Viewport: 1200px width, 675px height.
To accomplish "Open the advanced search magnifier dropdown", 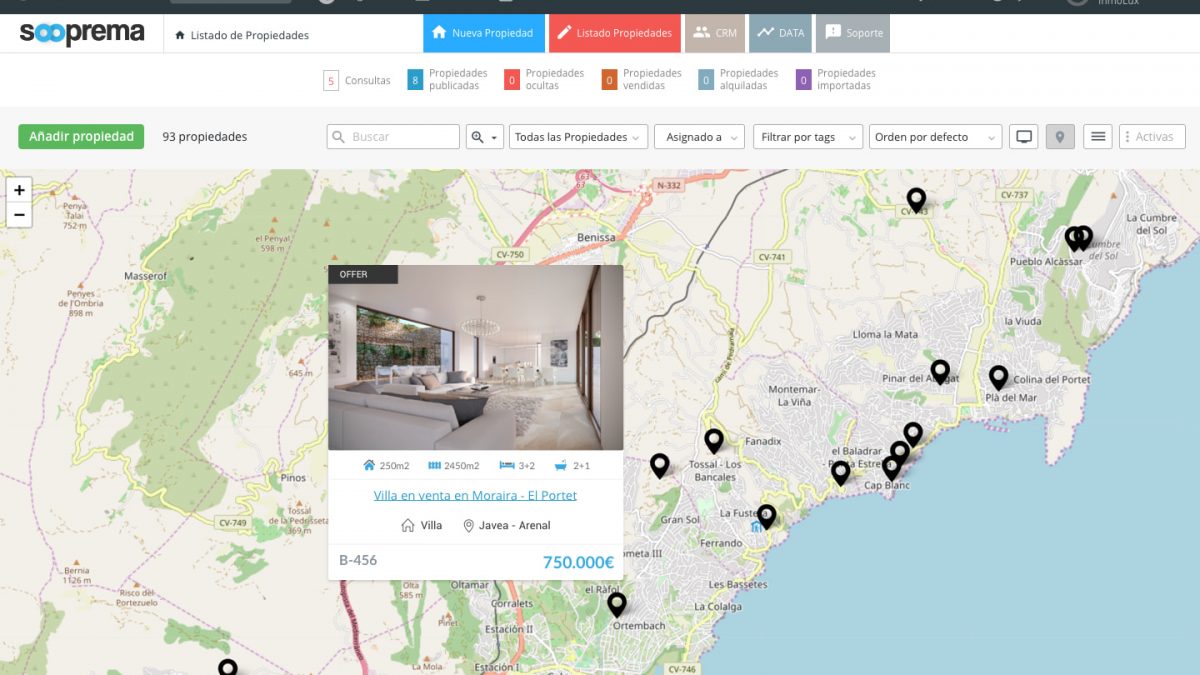I will pos(484,137).
